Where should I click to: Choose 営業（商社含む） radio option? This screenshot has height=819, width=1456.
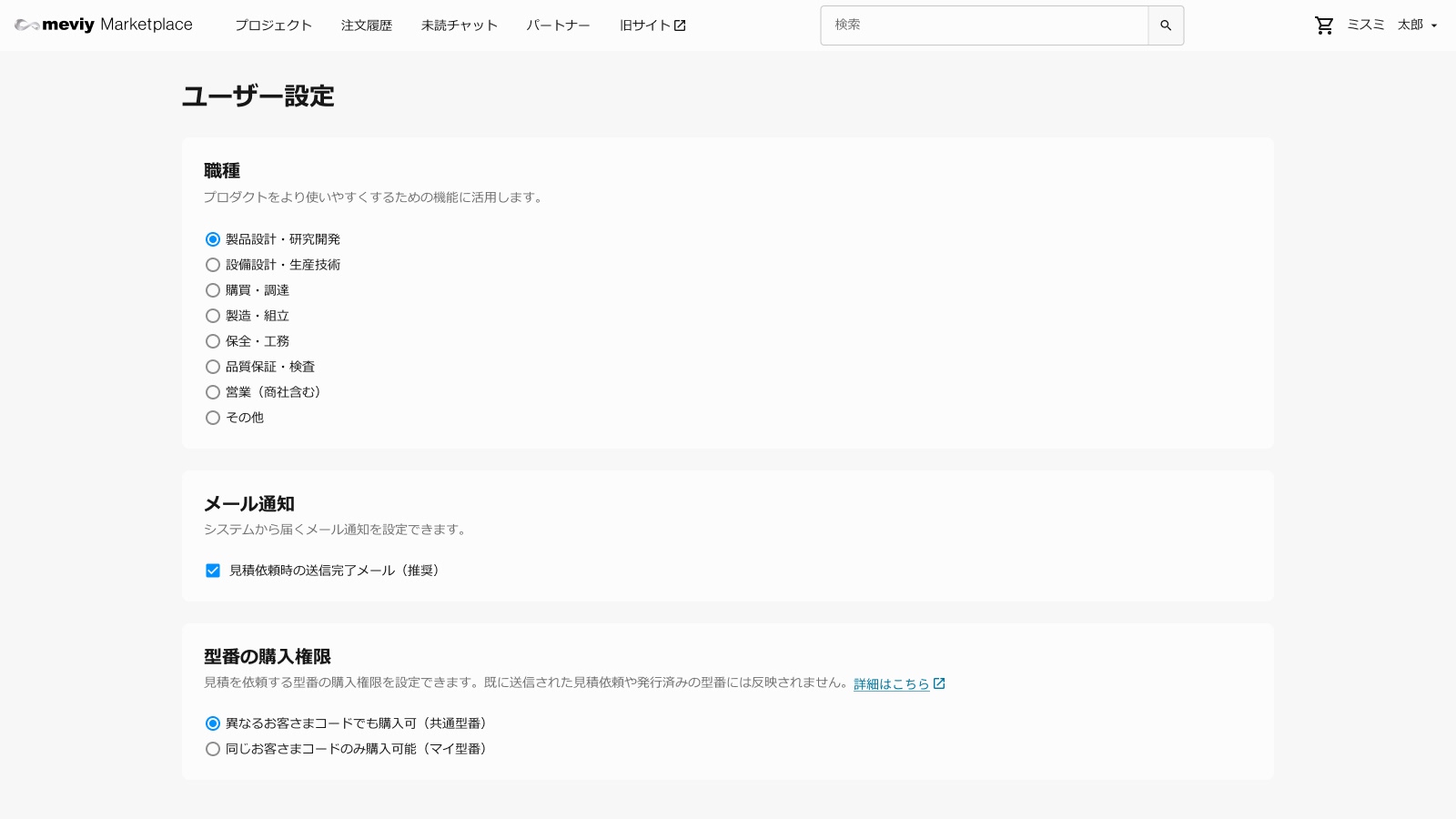[x=213, y=392]
